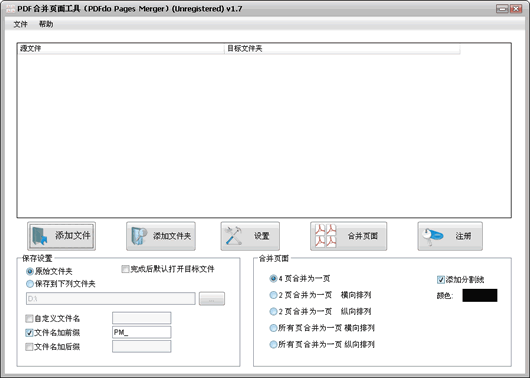Click the D:\ destination folder path field

pyautogui.click(x=111, y=299)
